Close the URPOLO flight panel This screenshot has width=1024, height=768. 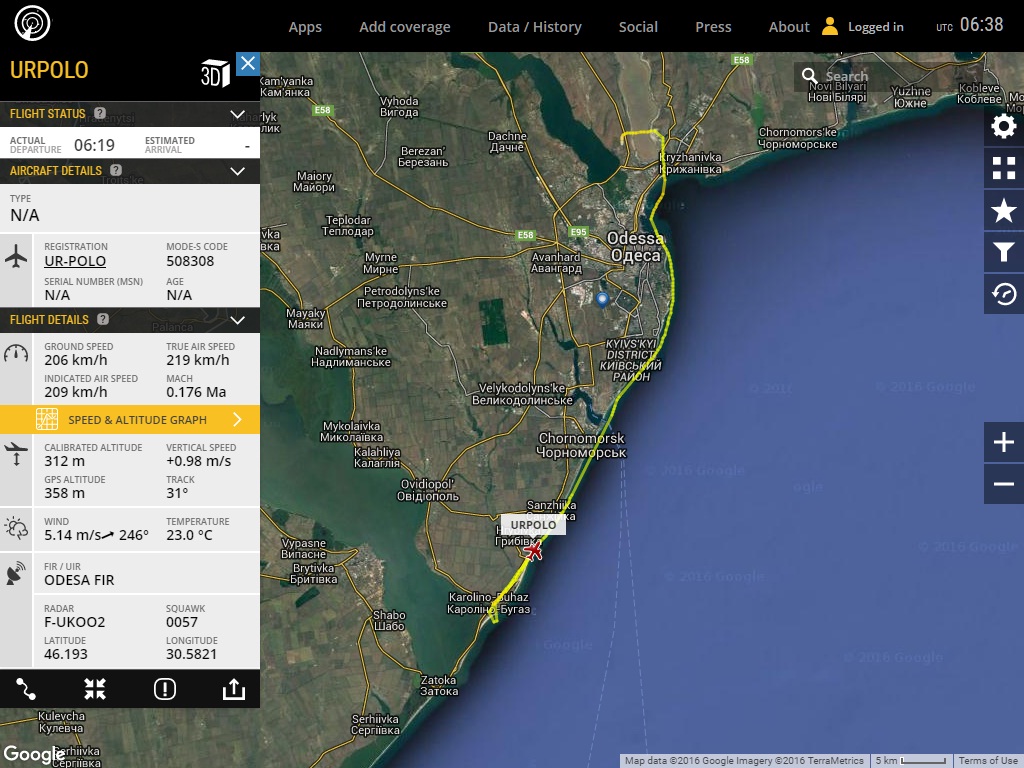(248, 64)
